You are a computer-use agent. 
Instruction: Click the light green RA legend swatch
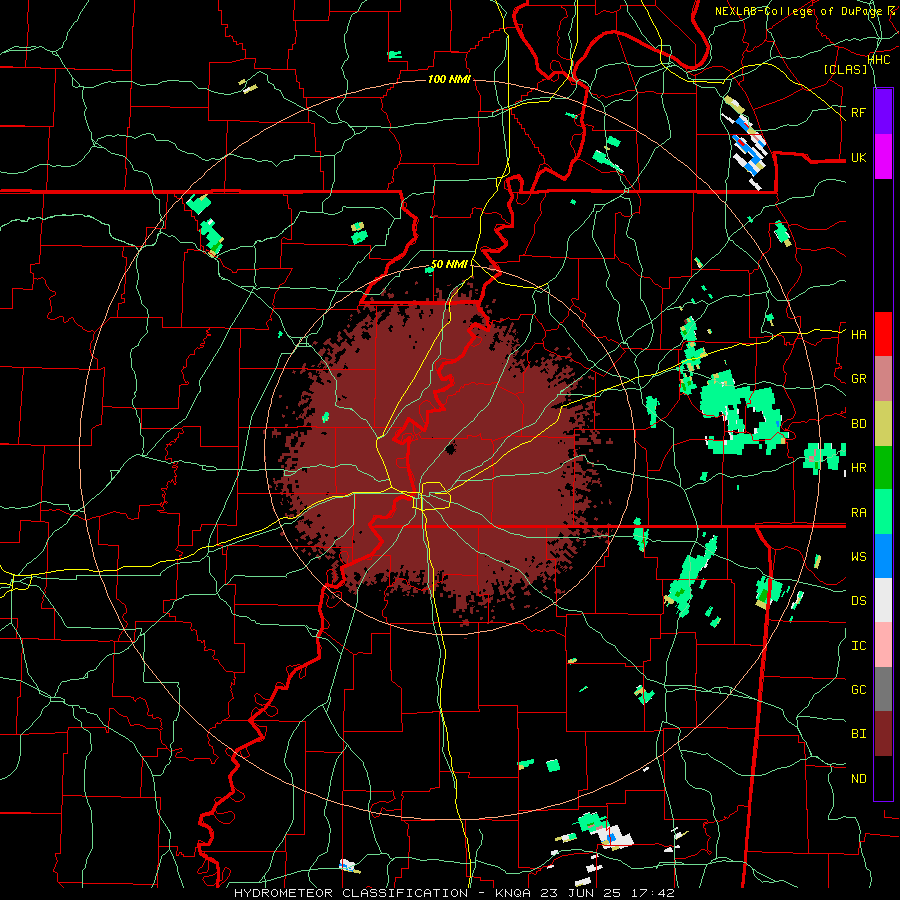883,512
